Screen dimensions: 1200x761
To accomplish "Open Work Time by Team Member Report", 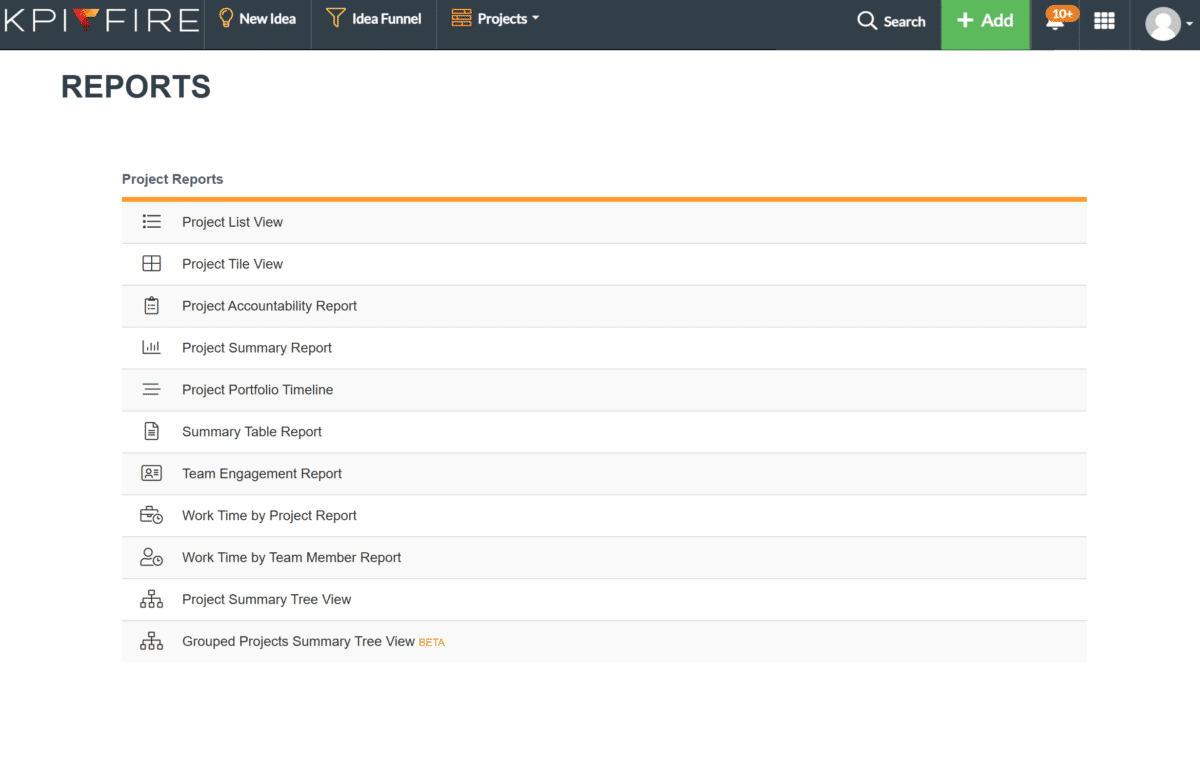I will [x=292, y=558].
